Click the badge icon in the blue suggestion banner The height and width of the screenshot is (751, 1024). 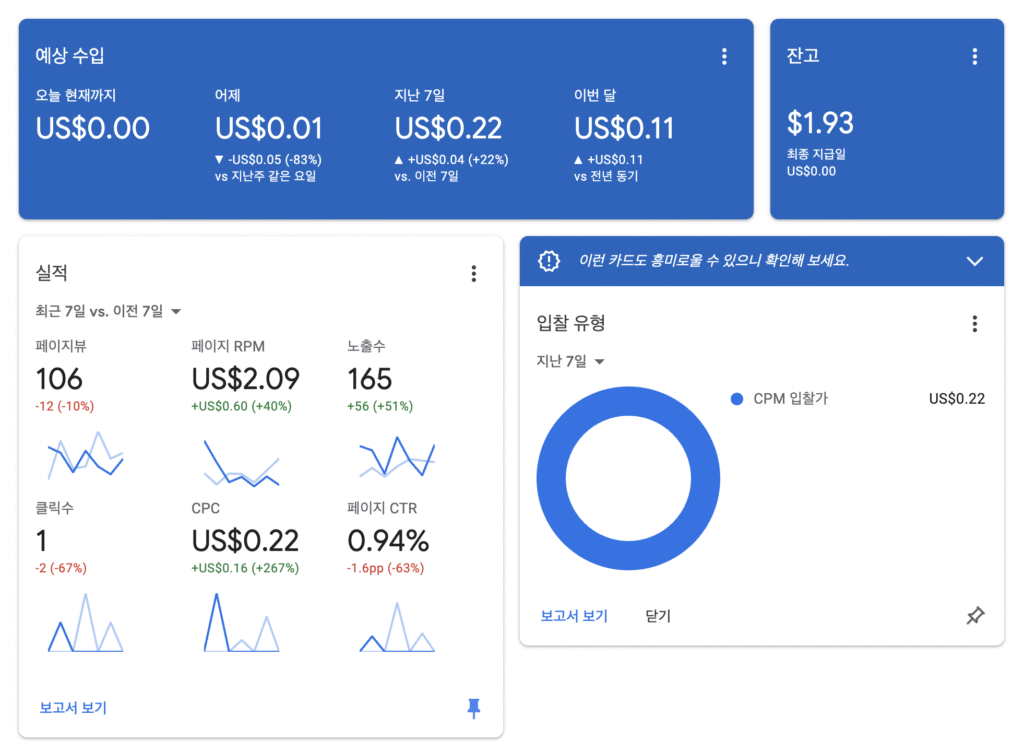(549, 261)
